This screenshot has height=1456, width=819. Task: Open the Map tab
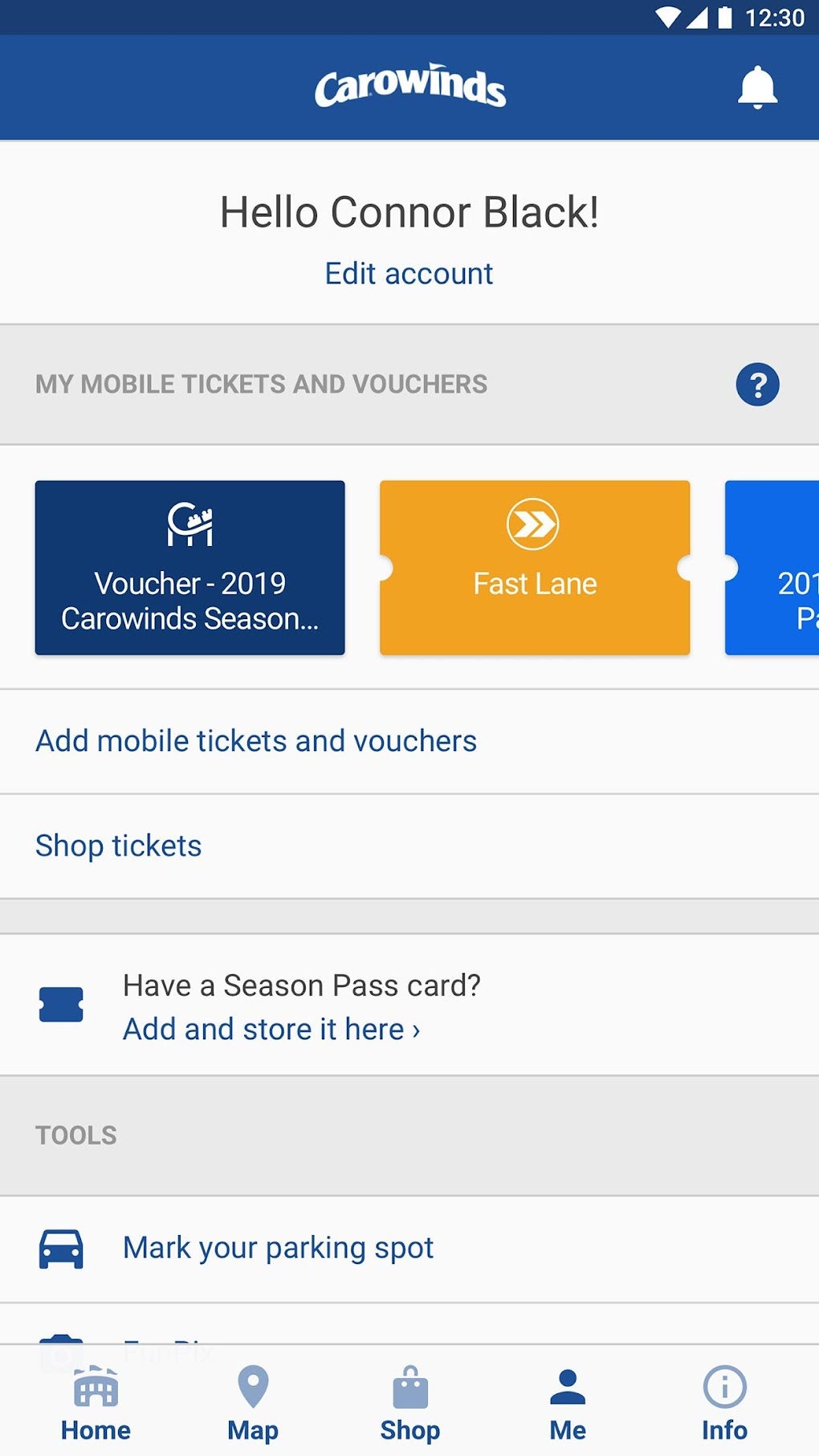253,1403
